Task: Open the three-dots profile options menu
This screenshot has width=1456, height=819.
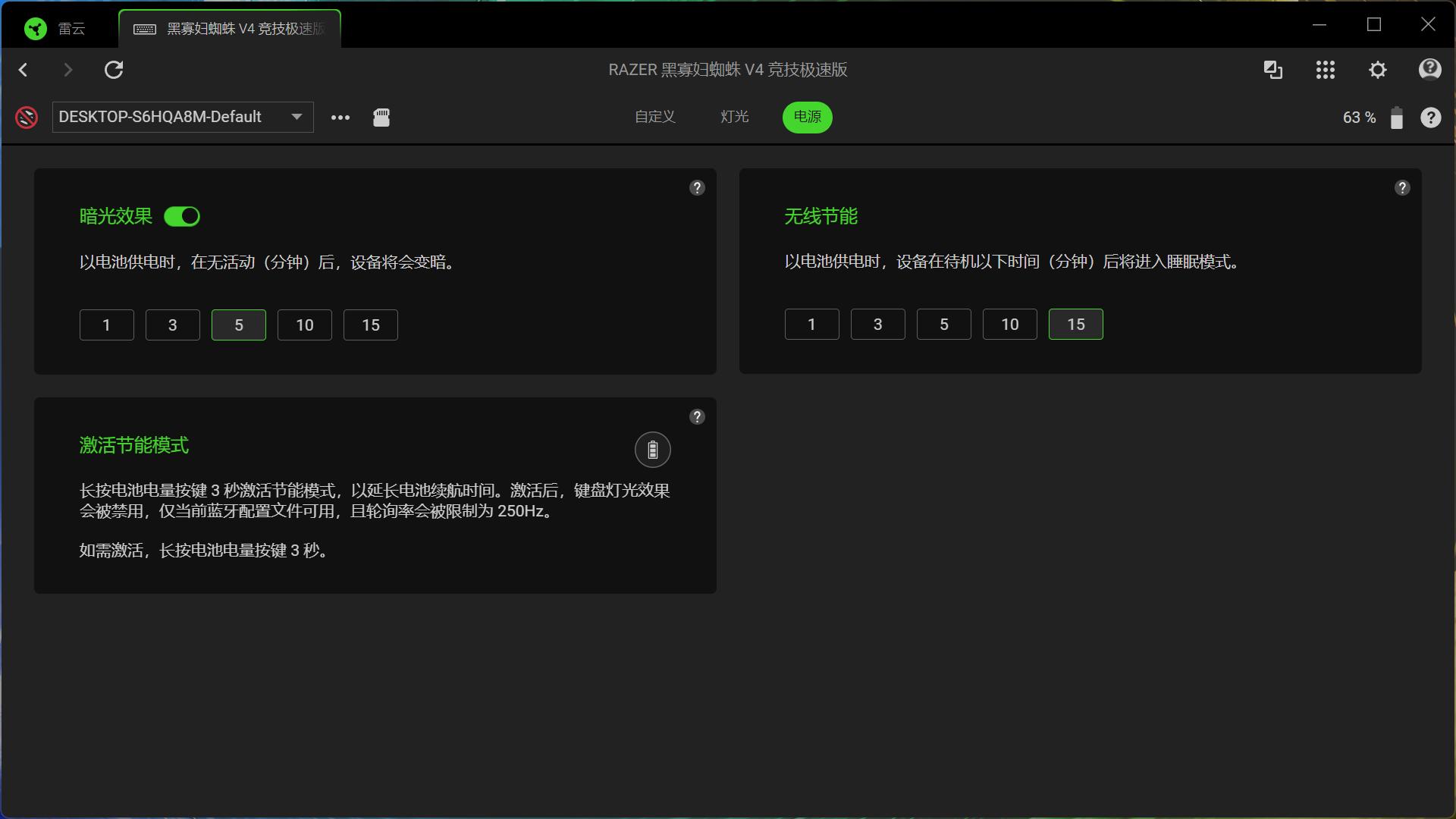Action: click(340, 118)
